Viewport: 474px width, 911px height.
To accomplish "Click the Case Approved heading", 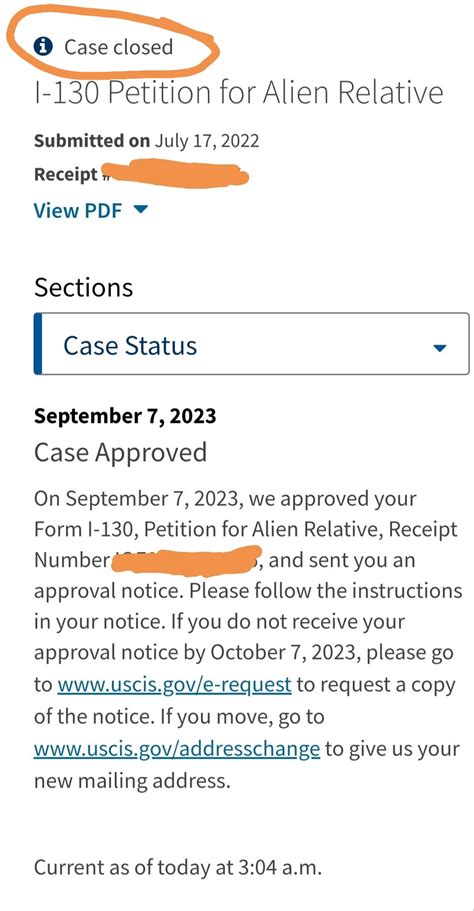I will click(120, 453).
